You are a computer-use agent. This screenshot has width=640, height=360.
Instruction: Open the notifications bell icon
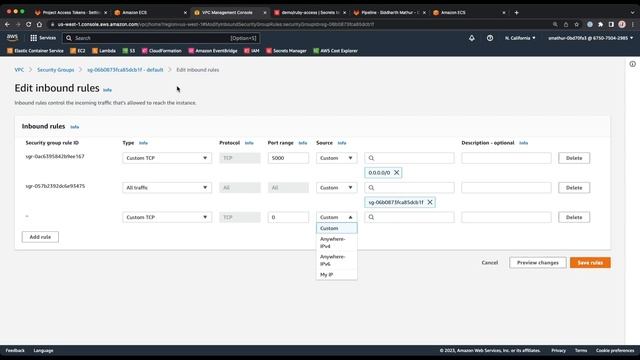471,38
